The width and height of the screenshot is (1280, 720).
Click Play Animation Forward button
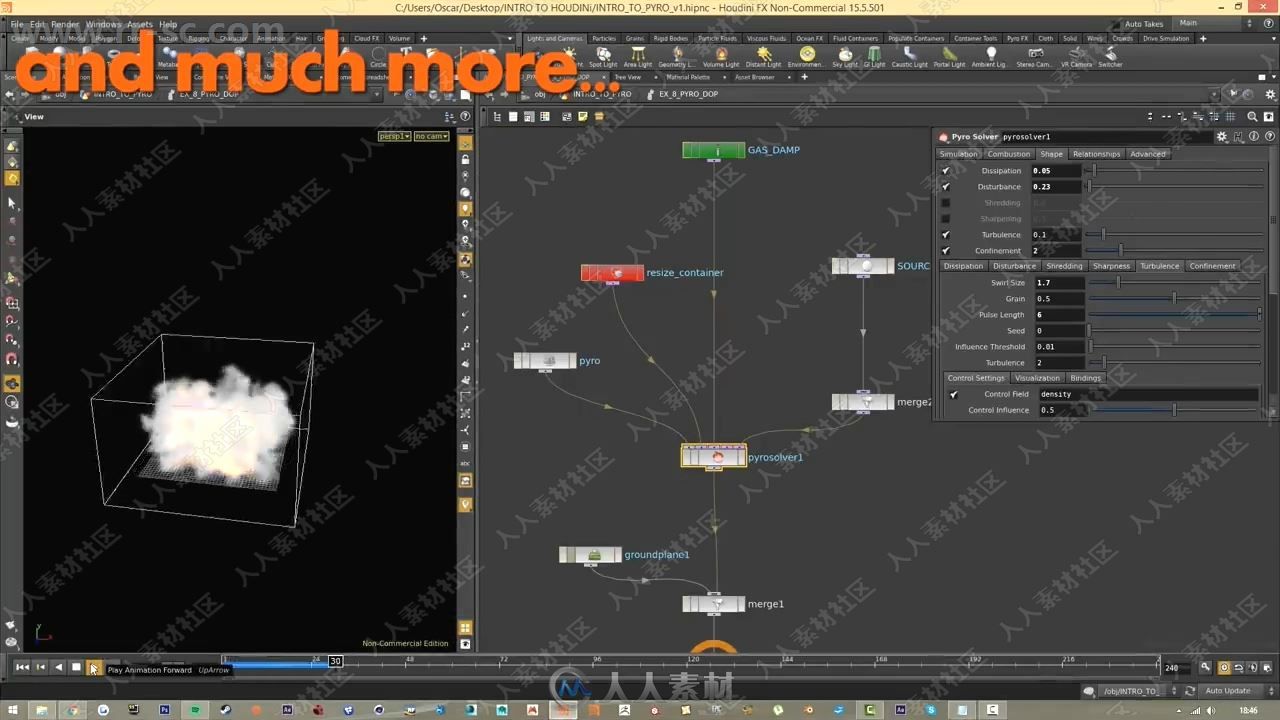pyautogui.click(x=93, y=667)
